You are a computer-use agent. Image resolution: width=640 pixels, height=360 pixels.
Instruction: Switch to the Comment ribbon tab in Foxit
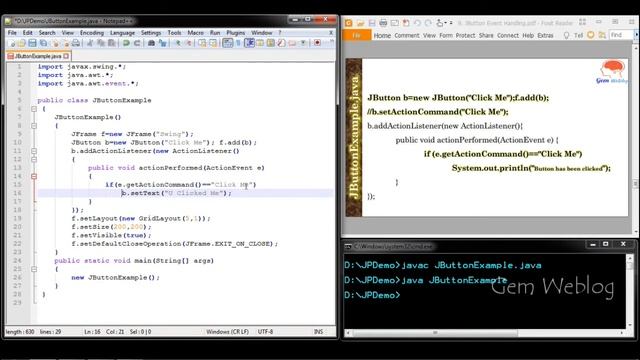[x=407, y=36]
